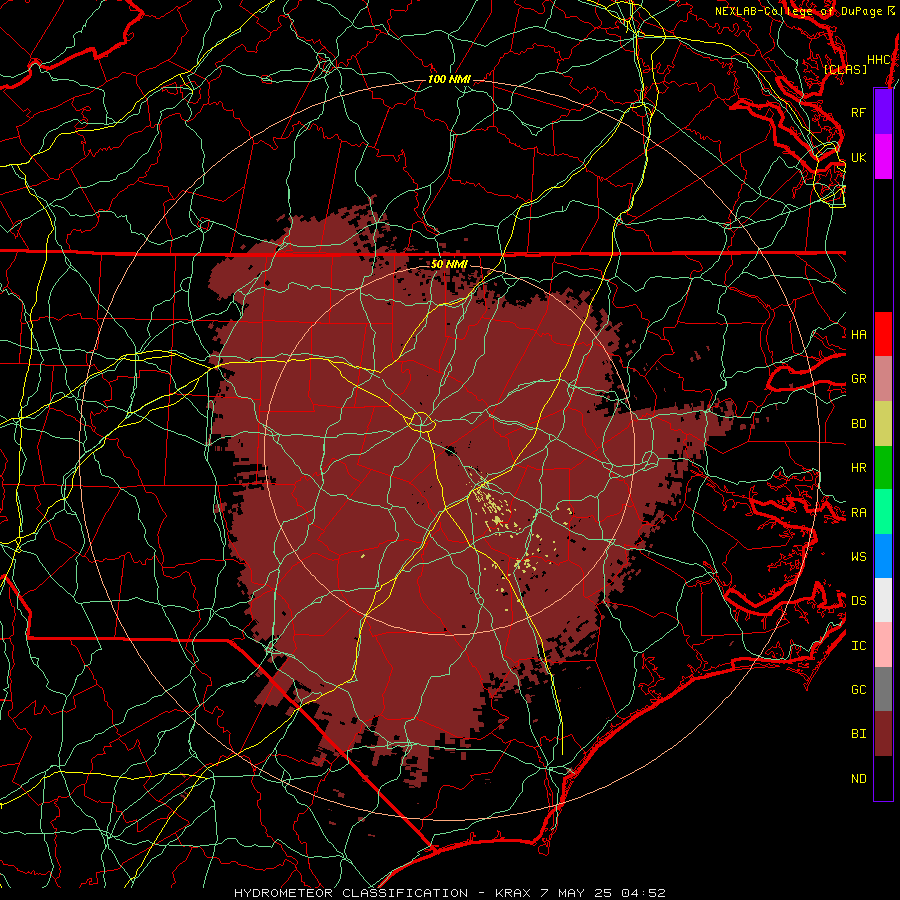This screenshot has height=900, width=900.
Task: Click the 'UK' legend label
Action: [x=858, y=158]
